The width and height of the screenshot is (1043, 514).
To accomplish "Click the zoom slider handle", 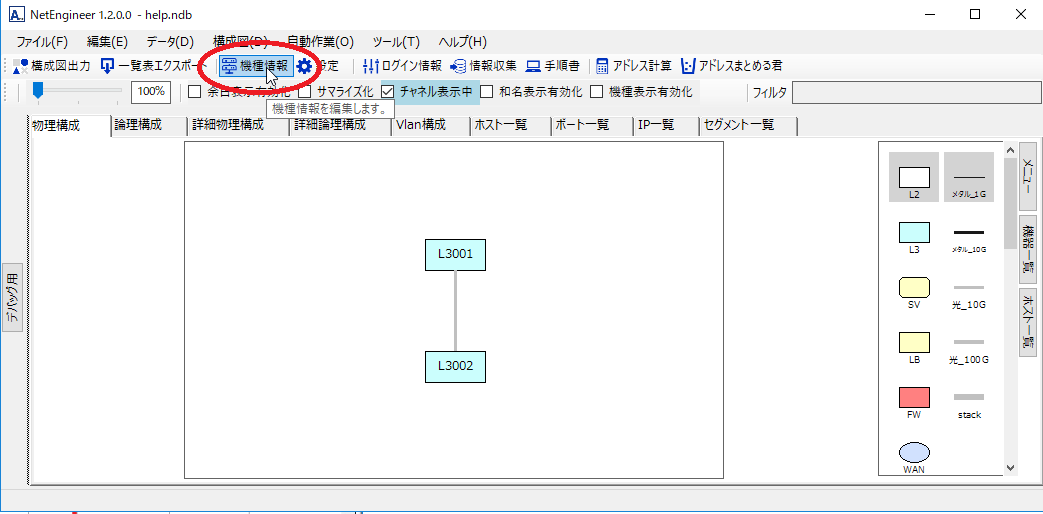I will point(38,91).
